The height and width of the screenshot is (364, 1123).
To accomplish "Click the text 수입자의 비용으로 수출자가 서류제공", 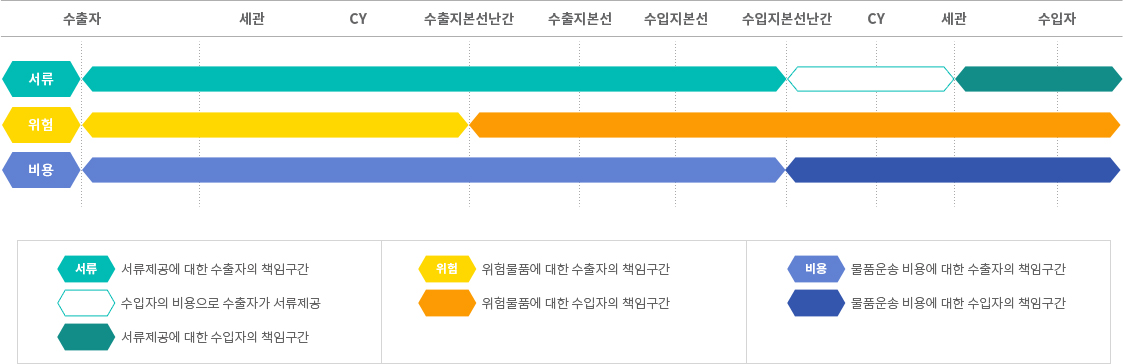I will tap(221, 303).
